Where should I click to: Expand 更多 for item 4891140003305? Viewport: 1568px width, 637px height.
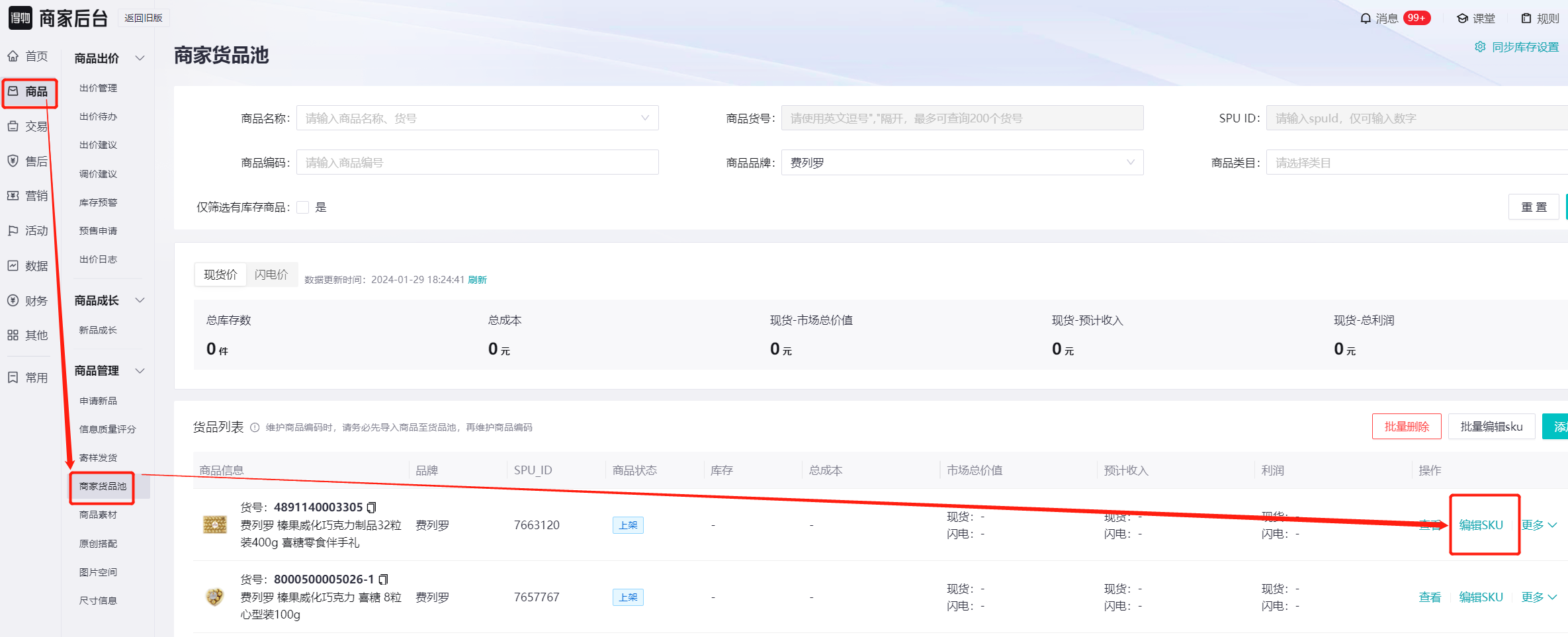tap(1539, 525)
